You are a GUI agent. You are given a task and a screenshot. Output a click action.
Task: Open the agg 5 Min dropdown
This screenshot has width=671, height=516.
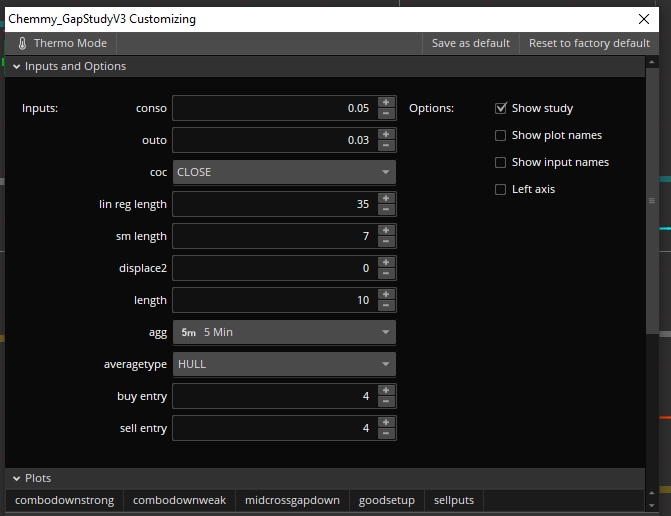click(284, 332)
